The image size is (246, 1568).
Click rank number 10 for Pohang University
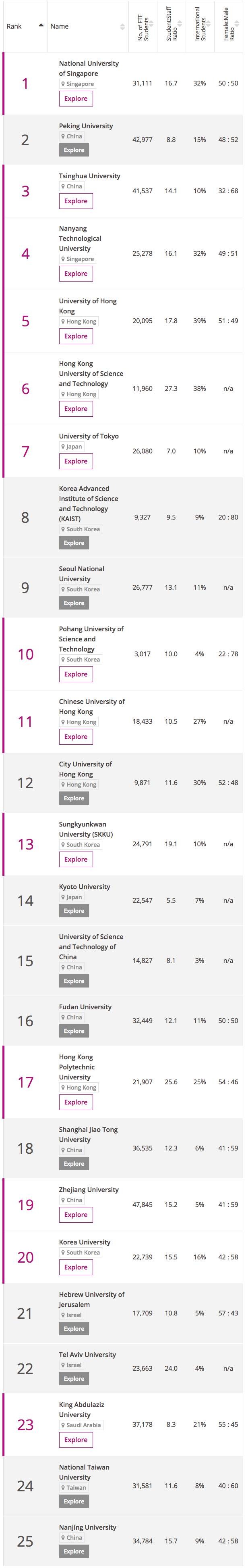(x=25, y=654)
